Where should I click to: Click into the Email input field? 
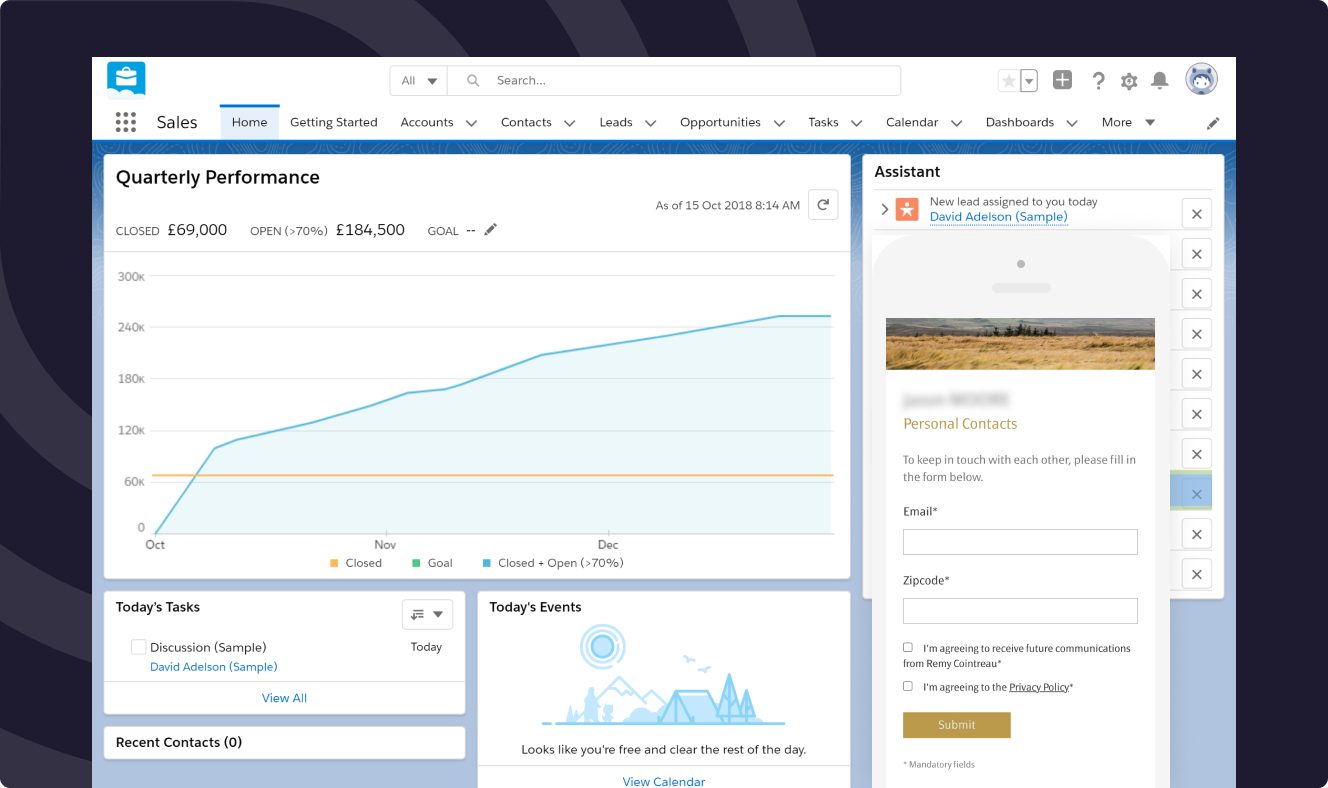1020,542
